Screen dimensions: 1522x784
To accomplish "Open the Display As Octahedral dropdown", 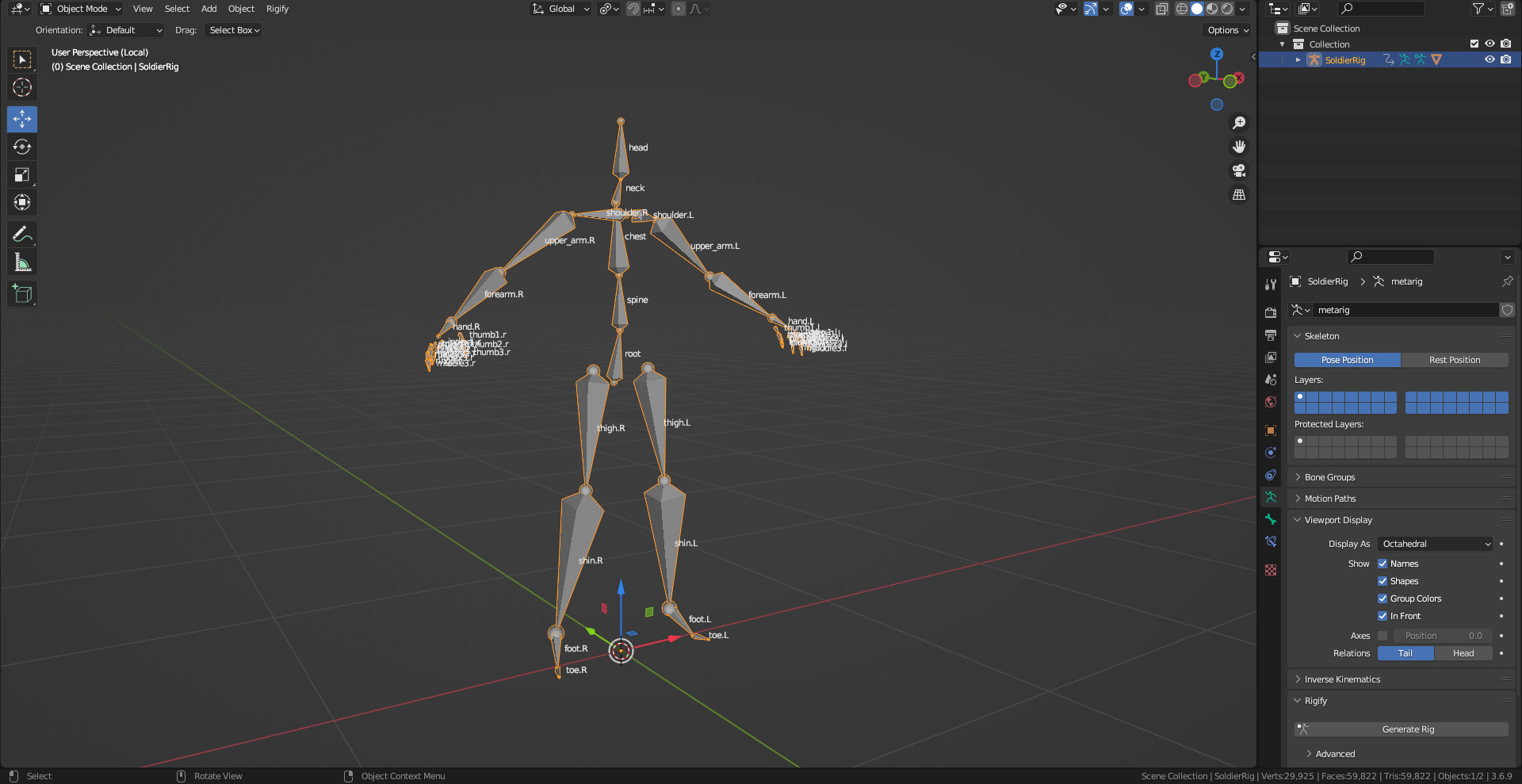I will click(x=1436, y=544).
